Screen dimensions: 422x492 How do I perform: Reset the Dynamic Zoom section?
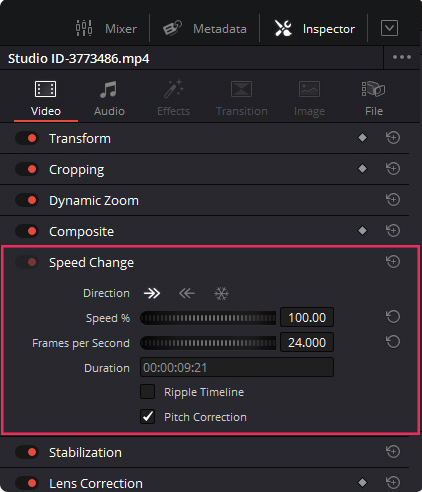click(393, 199)
